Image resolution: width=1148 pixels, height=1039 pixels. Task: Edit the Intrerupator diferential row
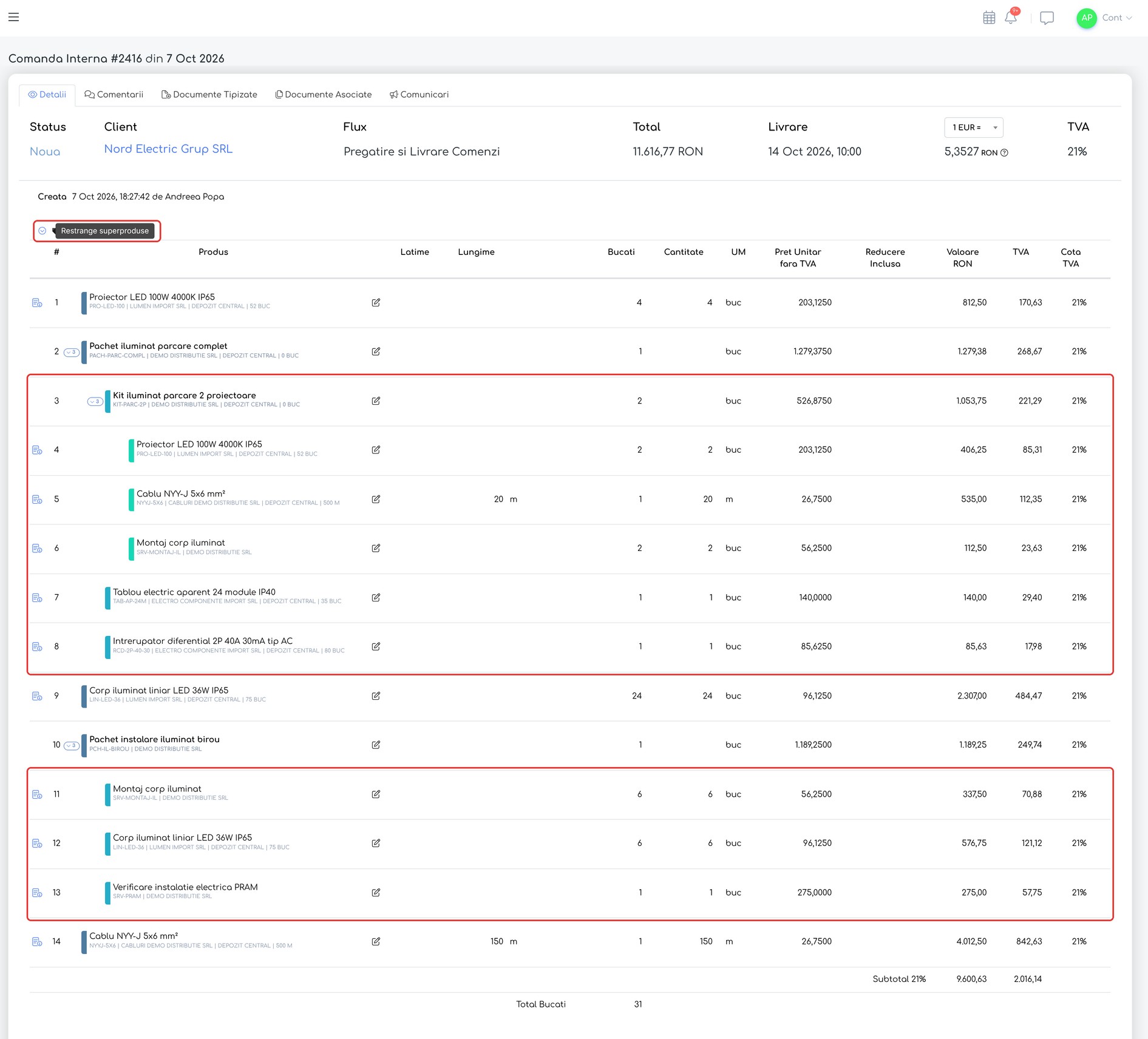pyautogui.click(x=376, y=646)
